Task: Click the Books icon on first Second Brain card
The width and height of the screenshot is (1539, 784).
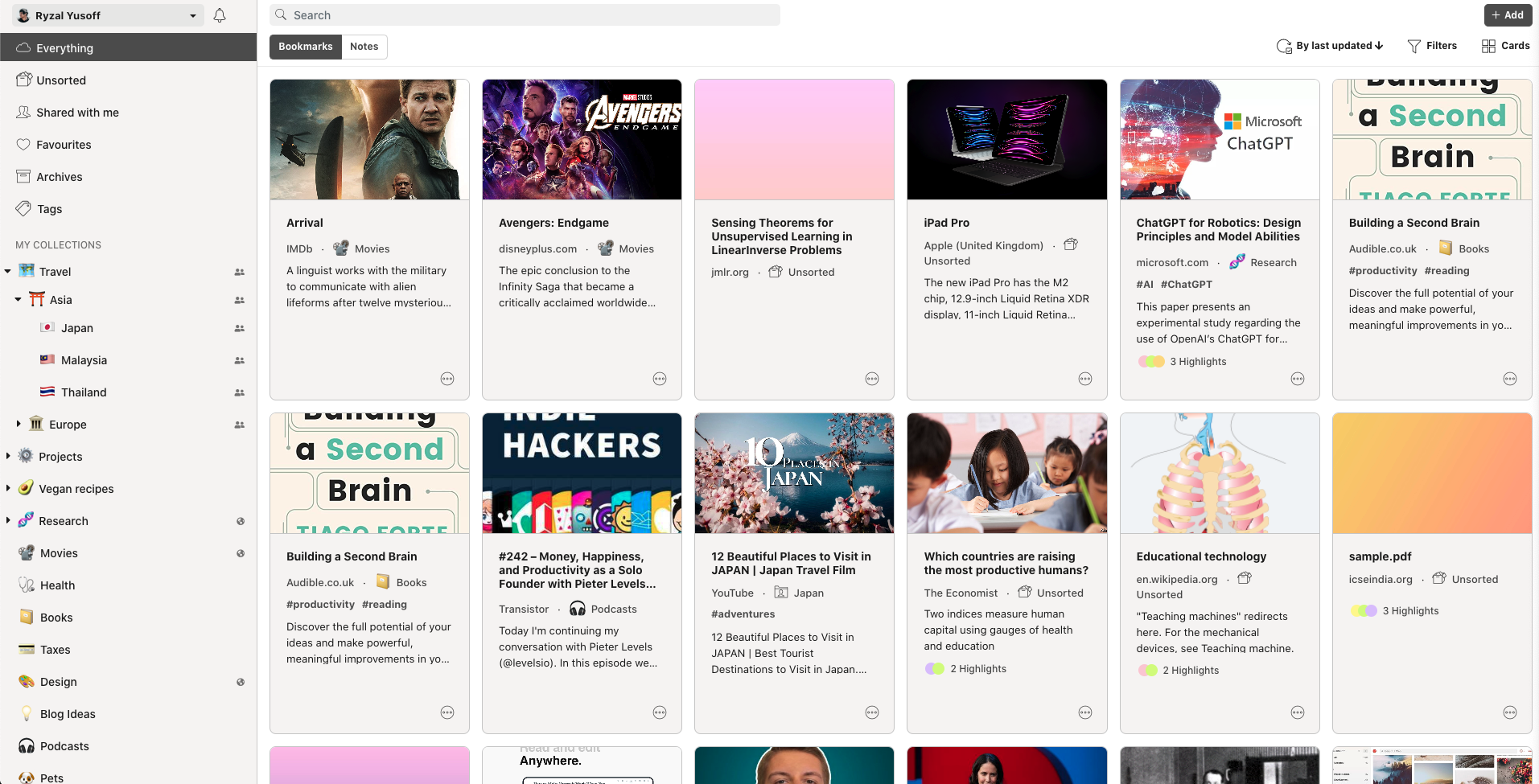Action: point(1446,248)
